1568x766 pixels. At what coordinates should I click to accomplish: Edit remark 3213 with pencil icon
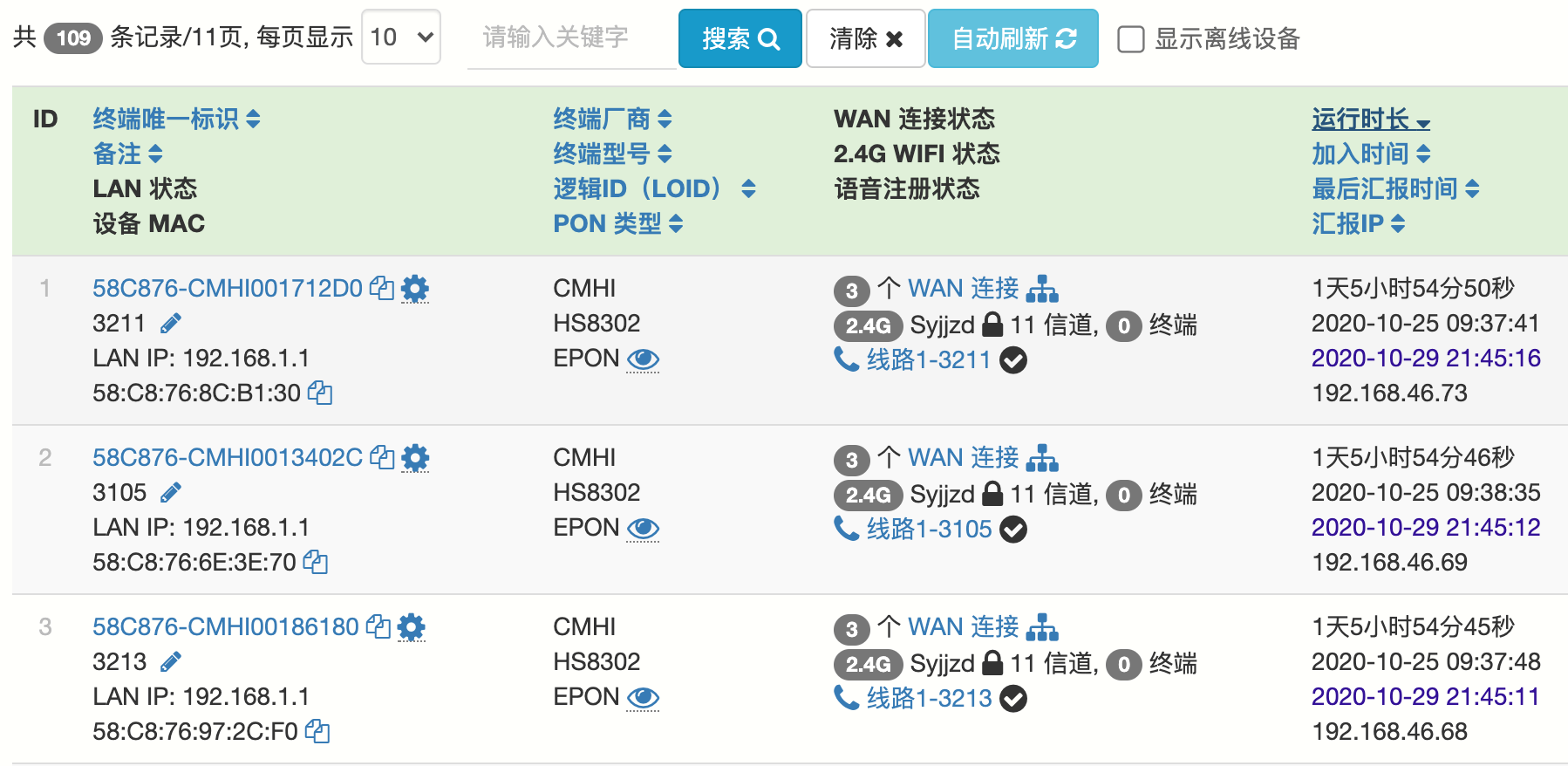[x=171, y=662]
